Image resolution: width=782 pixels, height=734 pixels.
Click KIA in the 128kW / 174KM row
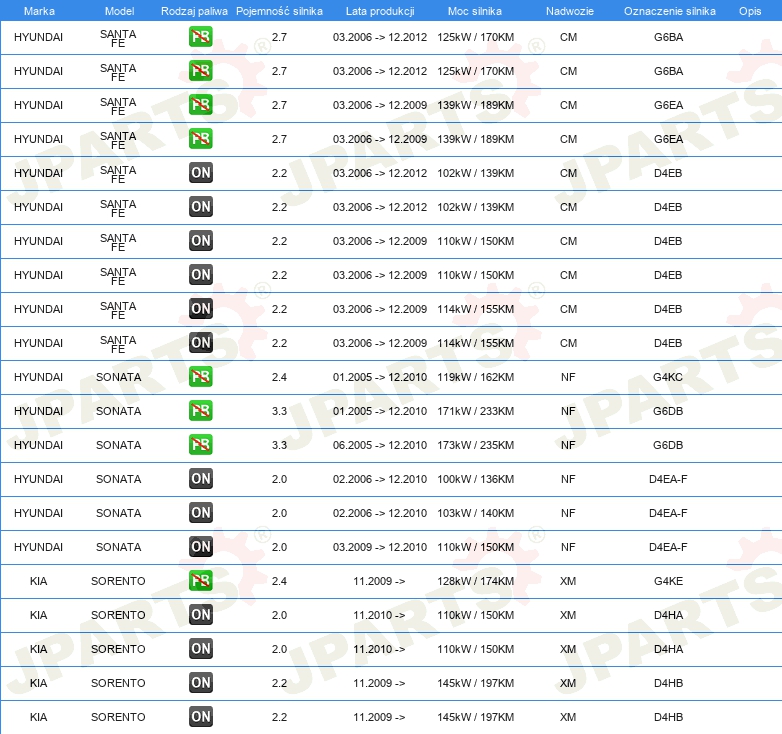tap(38, 581)
